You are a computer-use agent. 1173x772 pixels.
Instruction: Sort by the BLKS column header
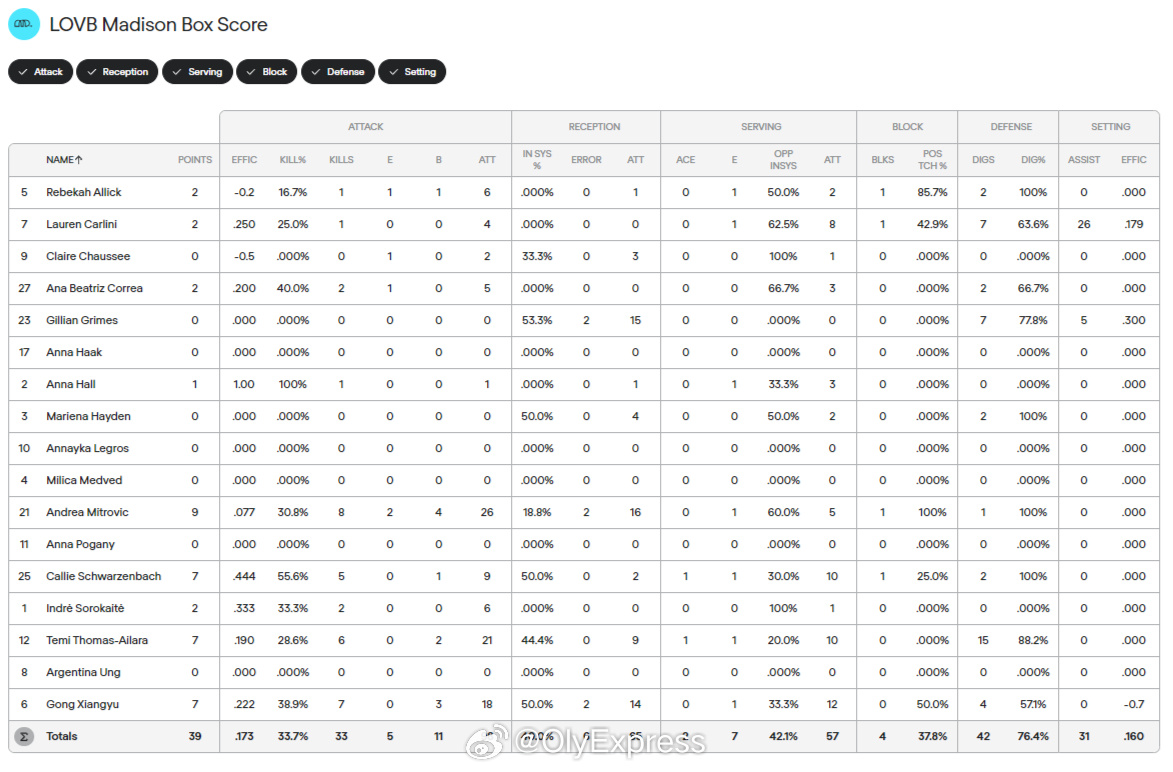883,159
